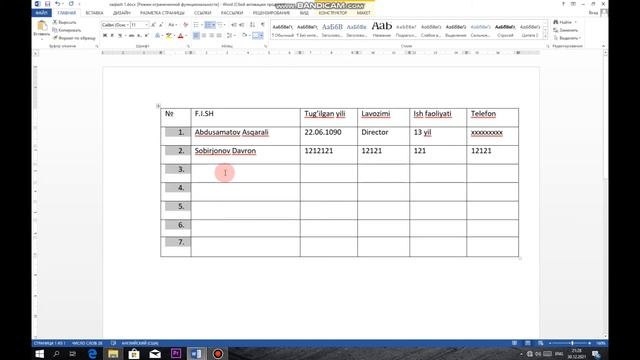Apply the Обычный (Normal) style
Viewport: 640px width, 360px height.
[282, 31]
